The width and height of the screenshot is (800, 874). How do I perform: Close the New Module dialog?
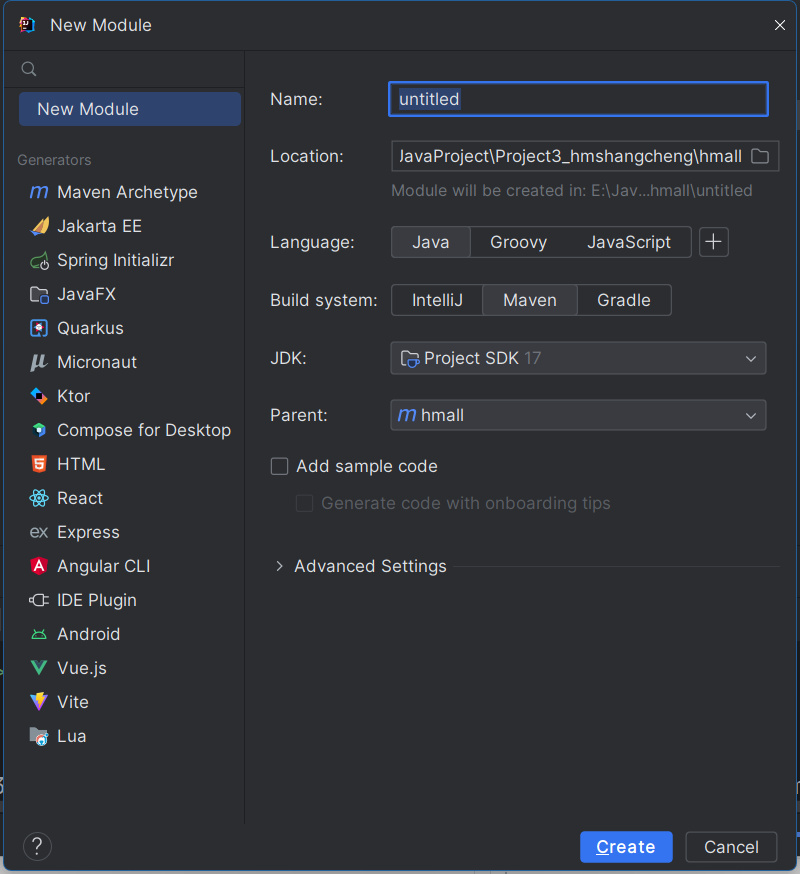[780, 25]
